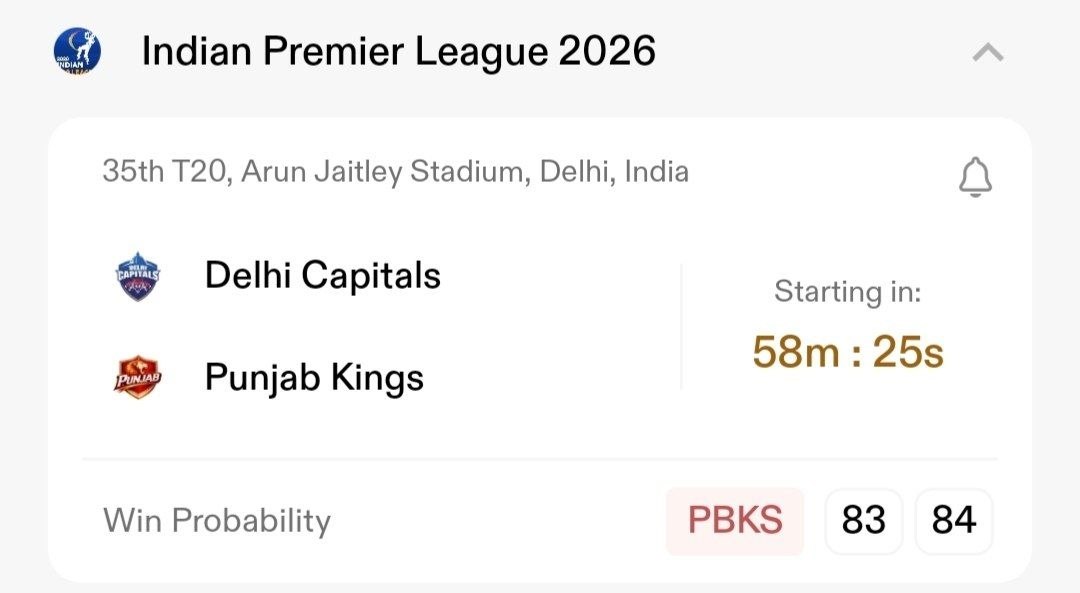
Task: Collapse the Indian Premier League 2026 section
Action: point(987,52)
